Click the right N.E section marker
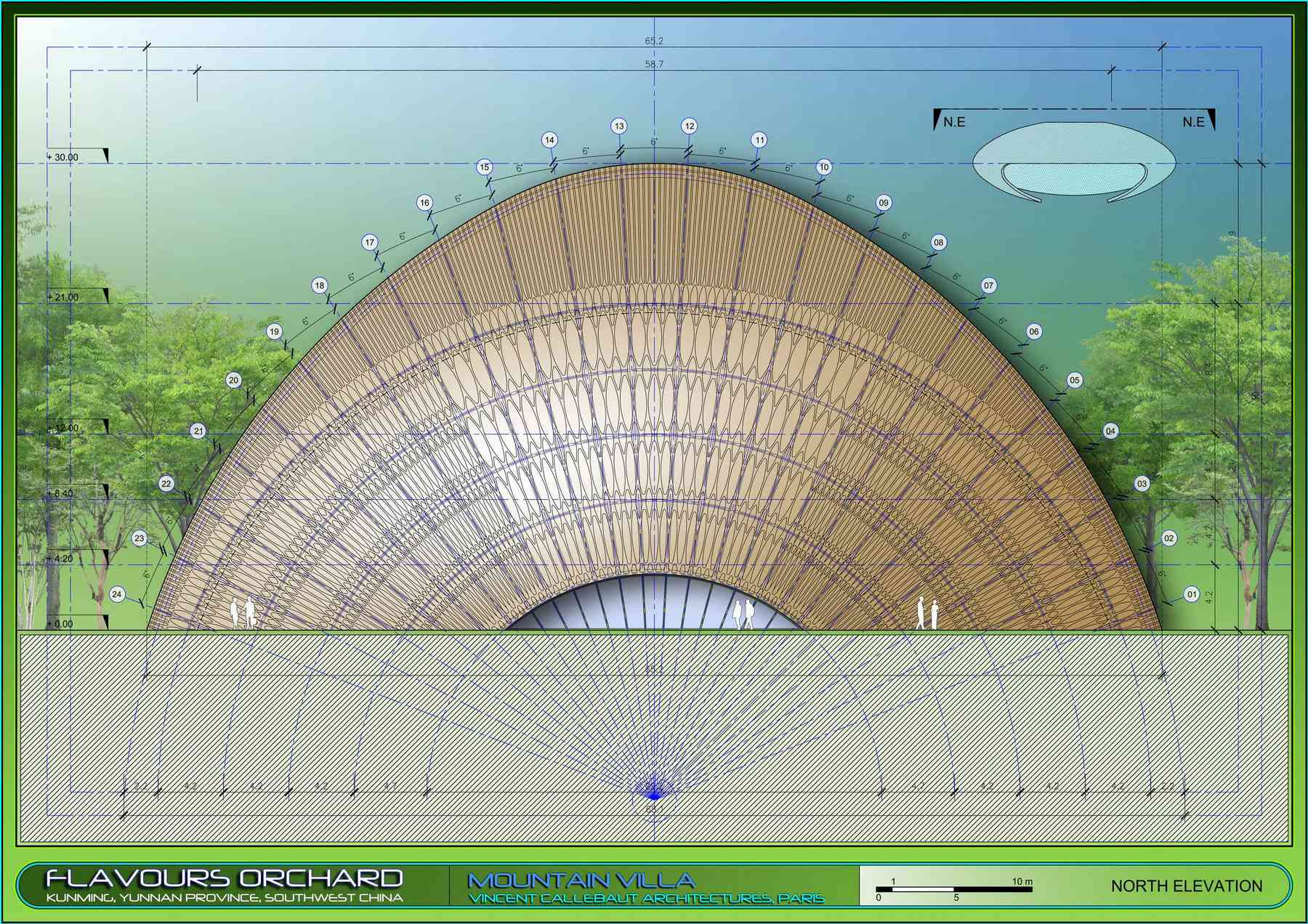Image resolution: width=1308 pixels, height=924 pixels. click(x=1198, y=121)
